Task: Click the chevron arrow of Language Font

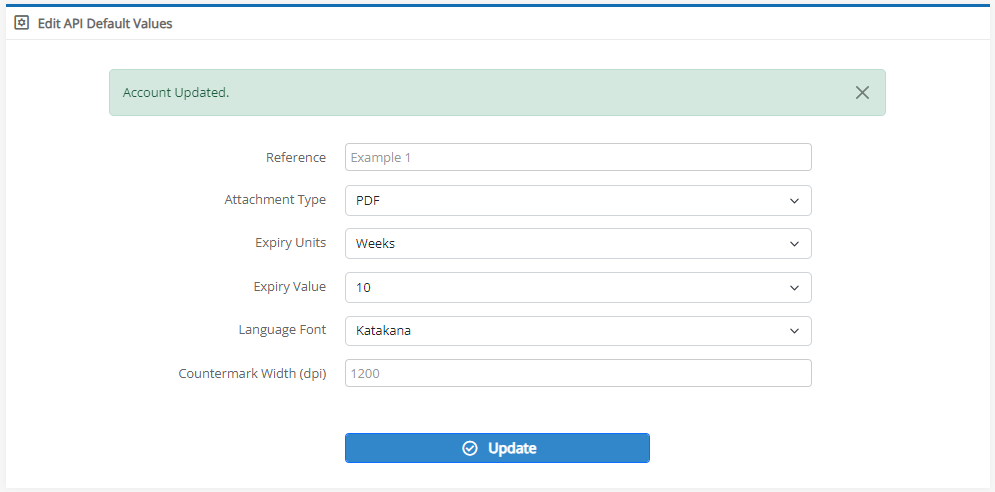Action: tap(794, 331)
